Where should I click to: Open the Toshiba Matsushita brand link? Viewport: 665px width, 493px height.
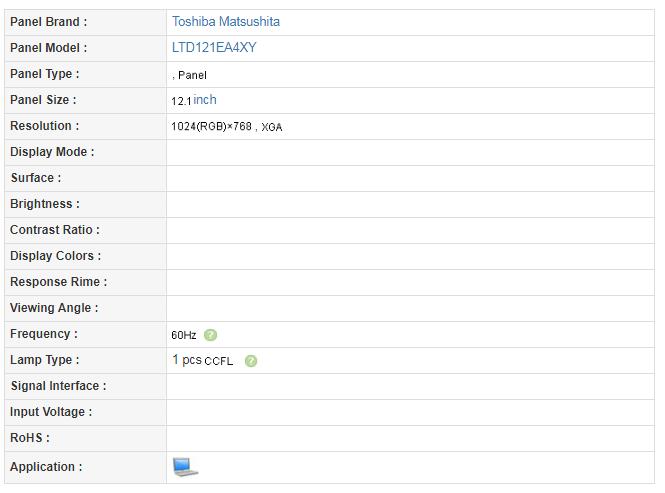[226, 22]
